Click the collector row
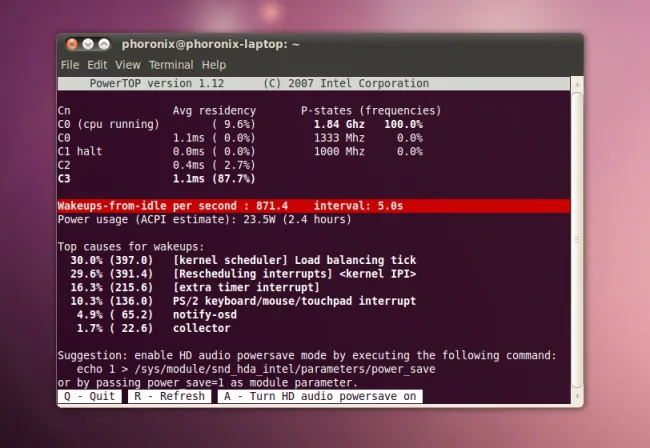This screenshot has width=650, height=448. tap(153, 328)
